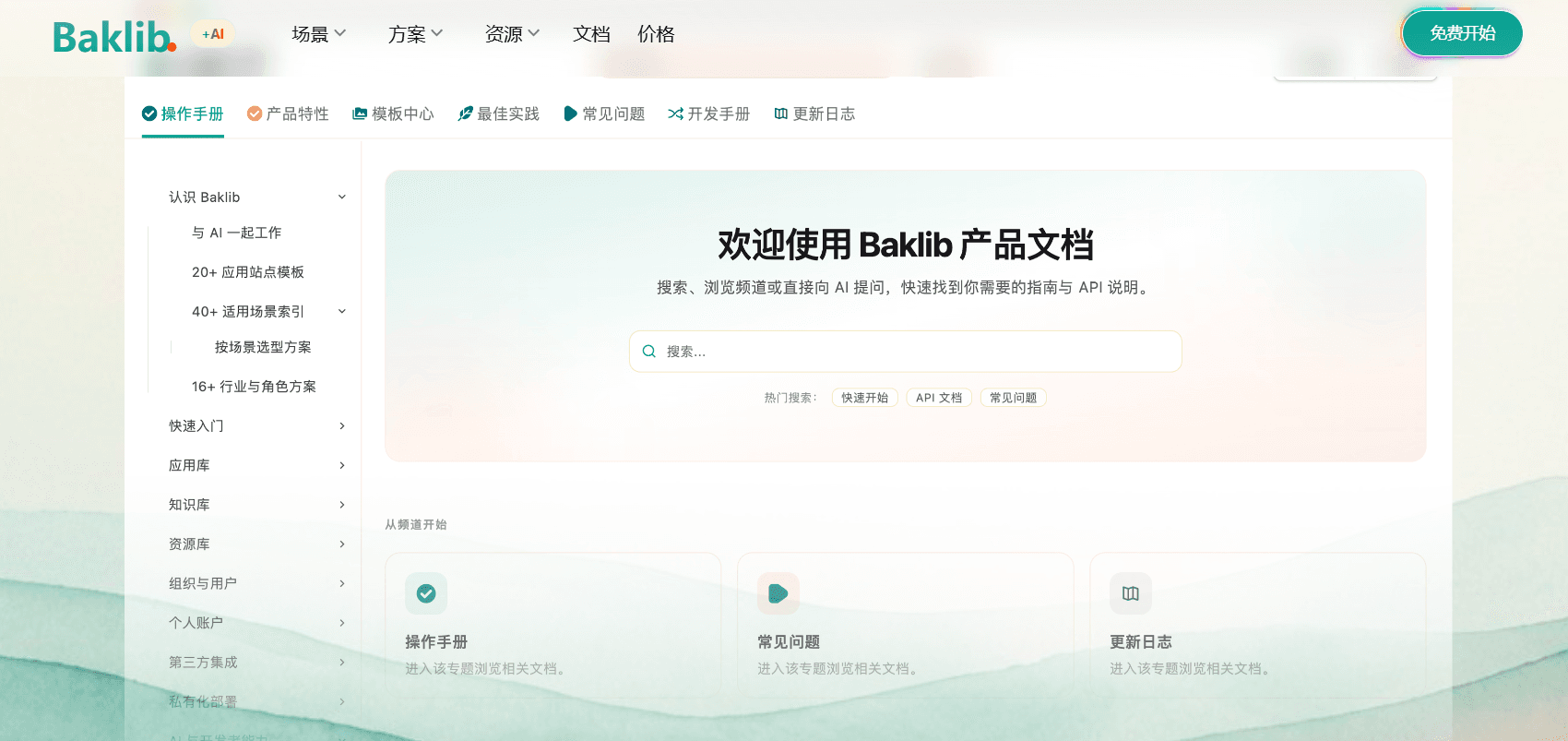Click the magnifier icon in search box
The height and width of the screenshot is (741, 1568).
point(649,352)
